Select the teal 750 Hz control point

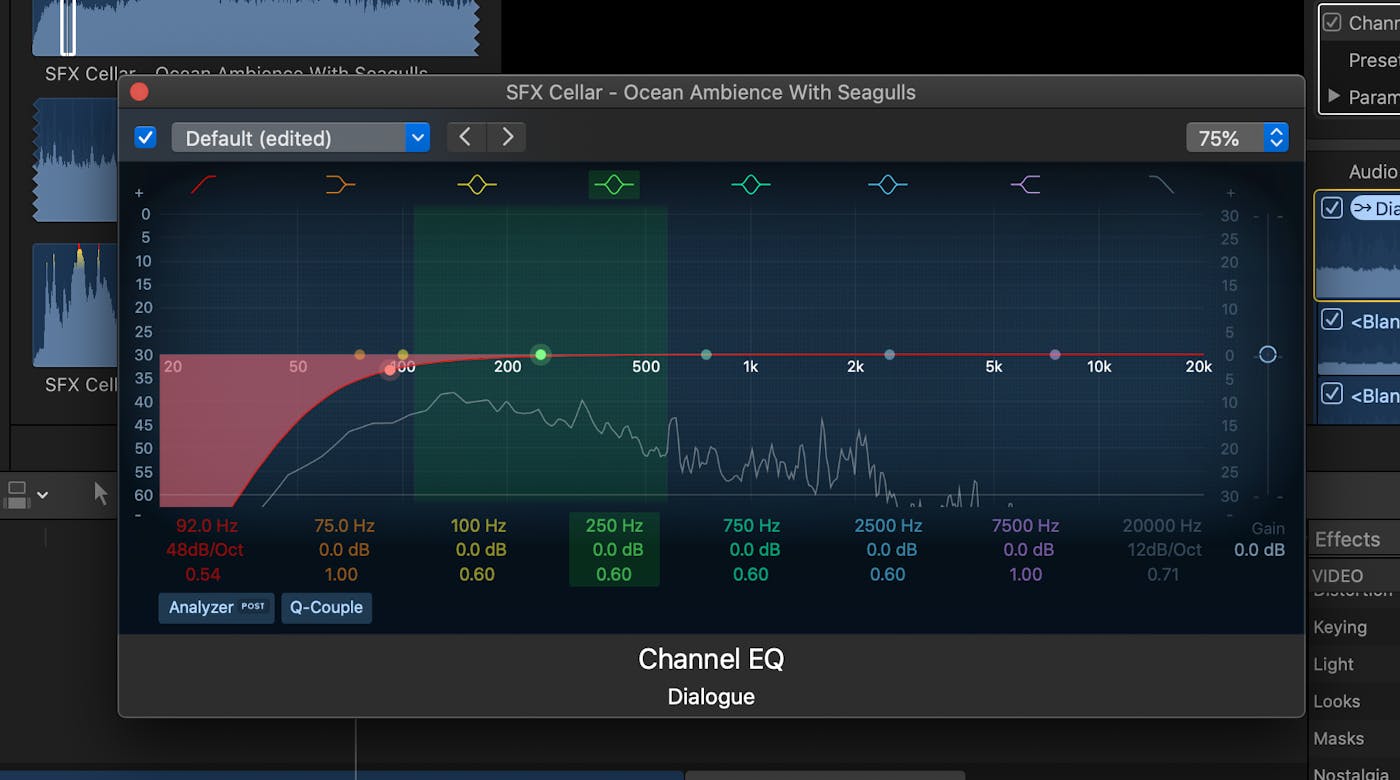click(x=706, y=355)
